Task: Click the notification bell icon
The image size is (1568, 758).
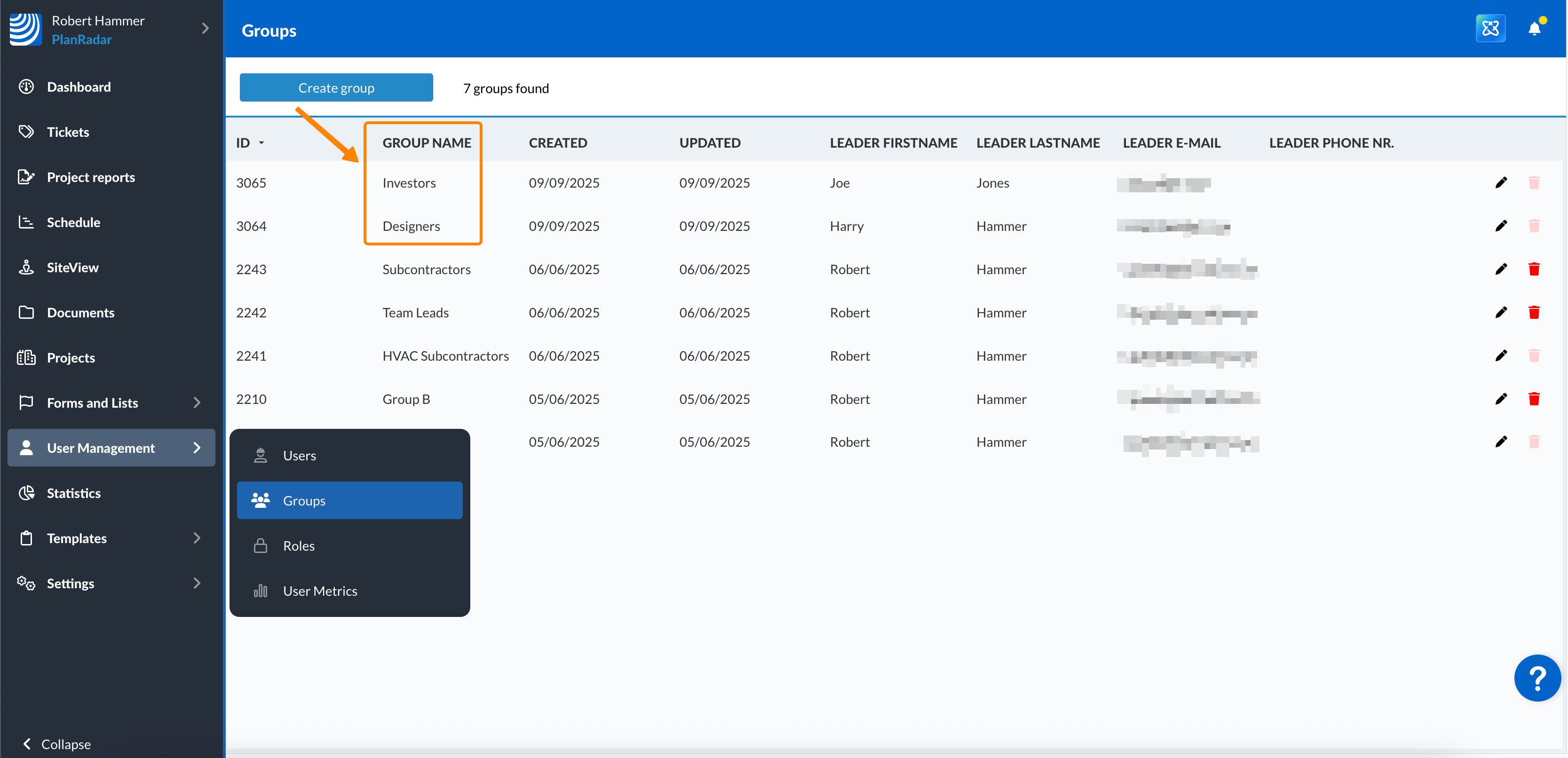Action: point(1534,29)
